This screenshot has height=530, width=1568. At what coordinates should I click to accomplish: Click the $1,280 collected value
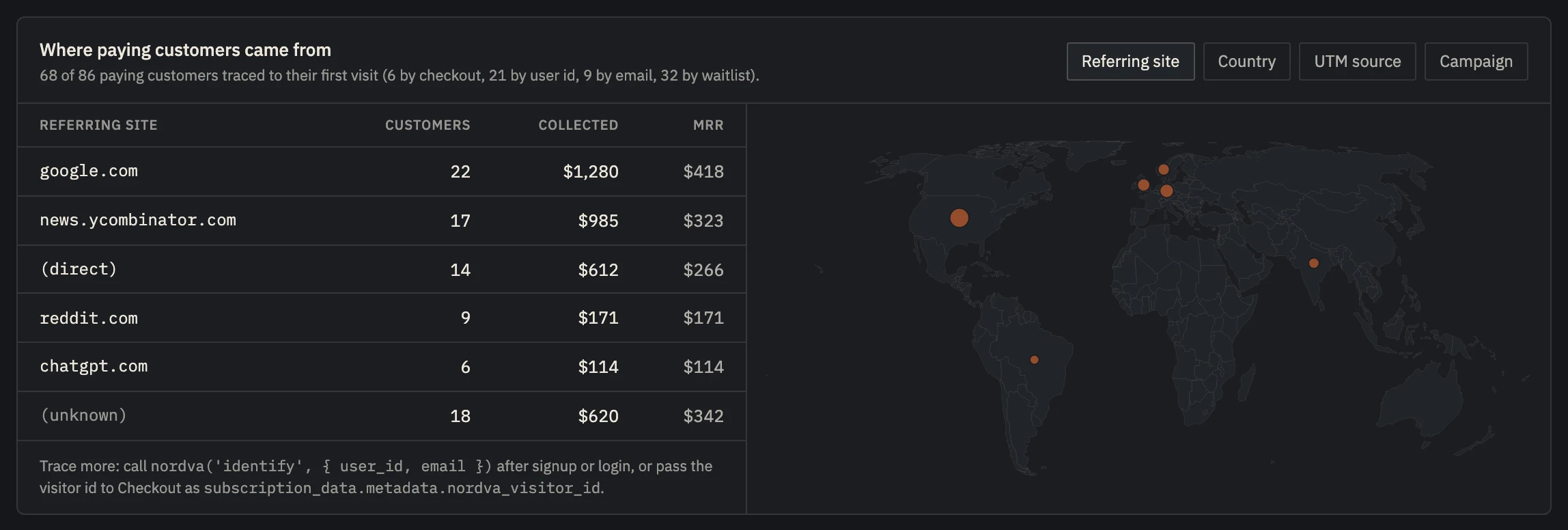point(591,171)
